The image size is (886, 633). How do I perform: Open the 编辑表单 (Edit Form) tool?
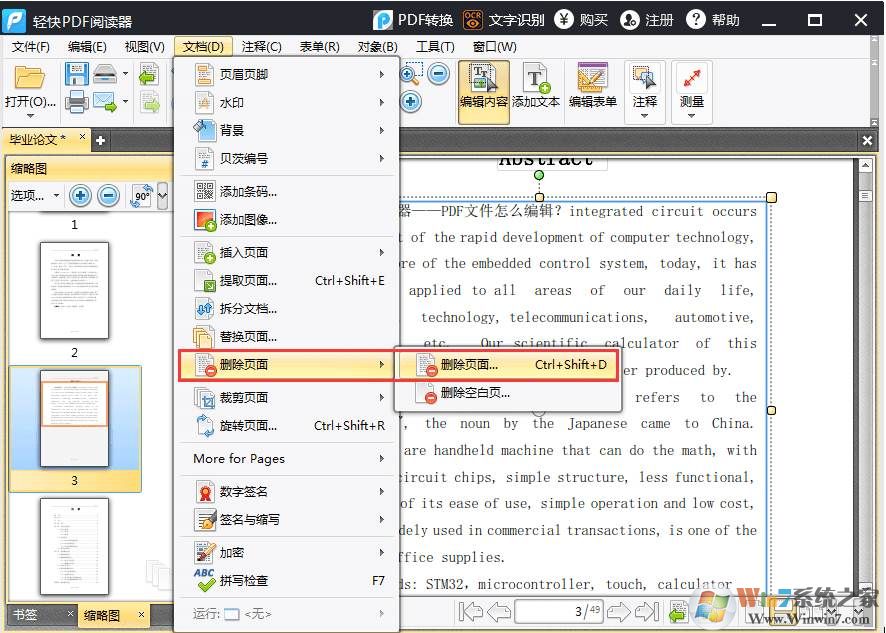[x=593, y=87]
